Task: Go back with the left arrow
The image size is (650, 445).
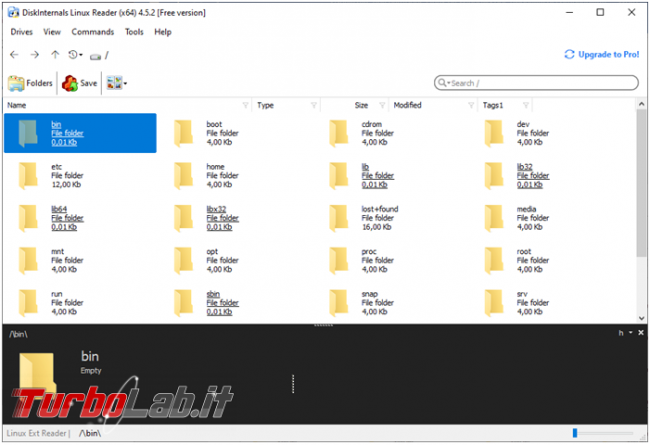Action: coord(14,55)
